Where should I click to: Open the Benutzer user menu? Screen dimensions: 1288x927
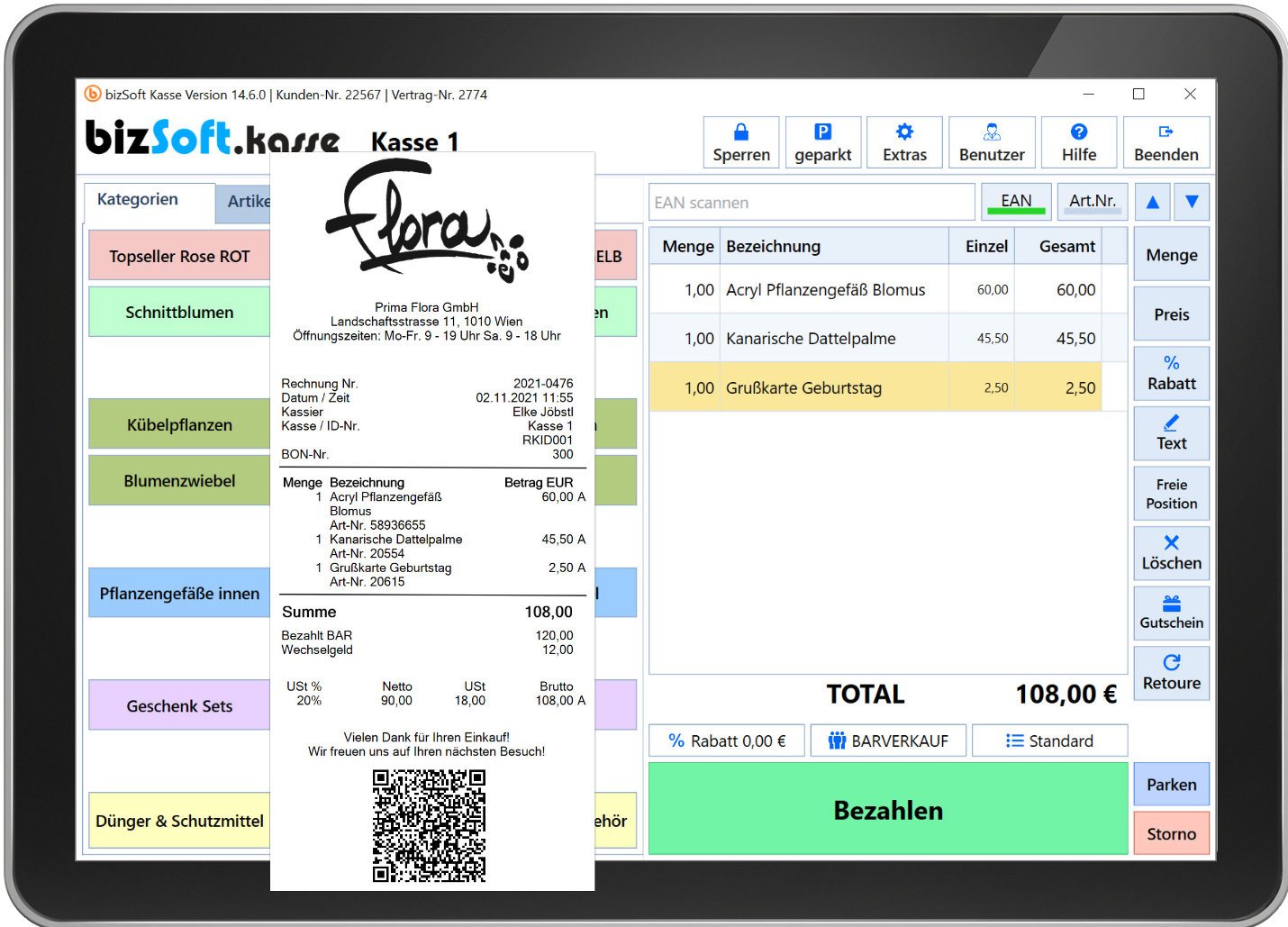click(x=992, y=142)
